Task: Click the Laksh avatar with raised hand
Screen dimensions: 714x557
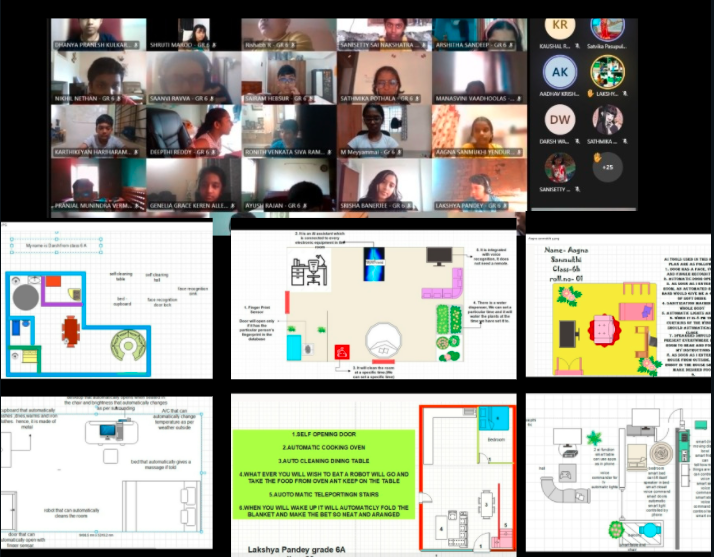Action: coord(606,72)
